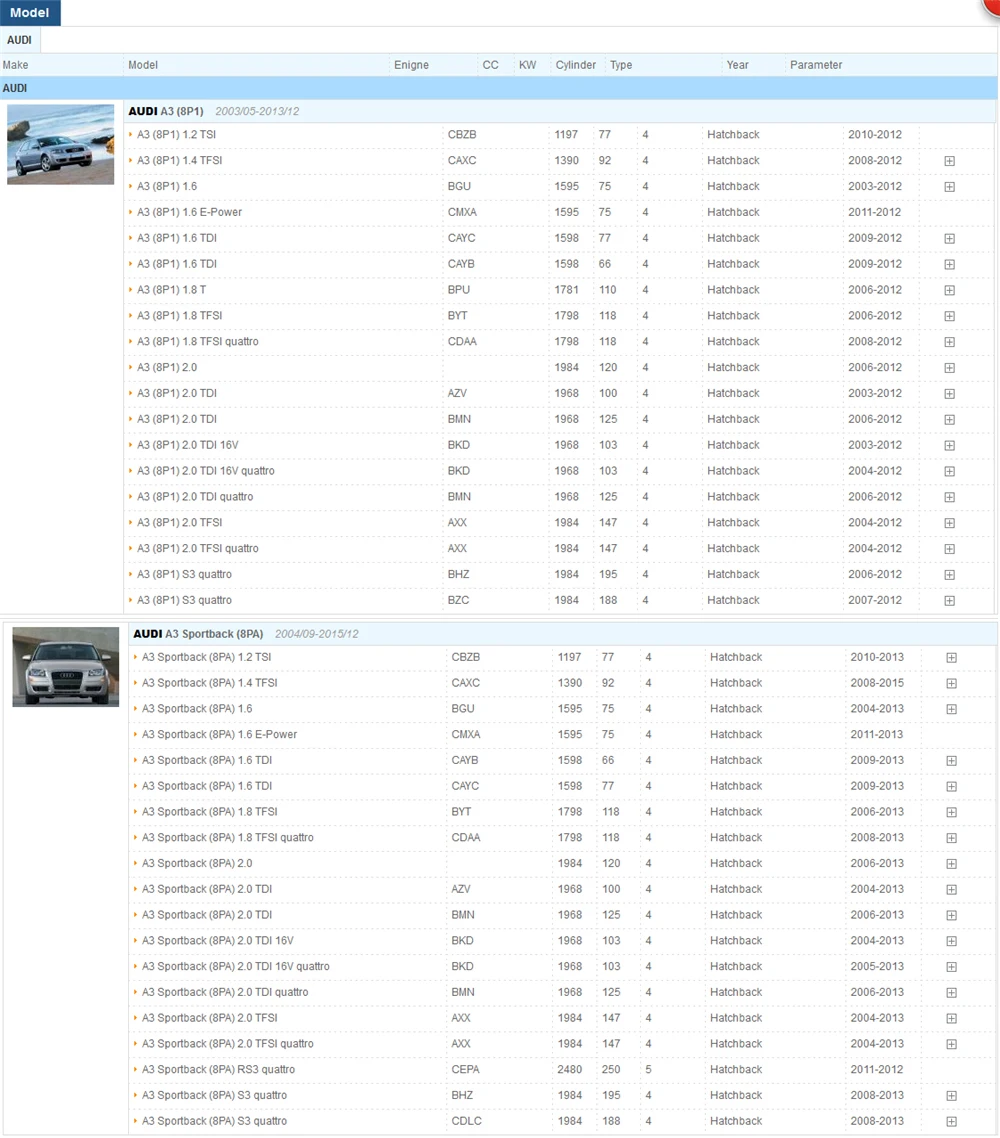Open plus icon for A3 (8P1) 1.6 TDI CAYB
The image size is (1000, 1138).
949,264
